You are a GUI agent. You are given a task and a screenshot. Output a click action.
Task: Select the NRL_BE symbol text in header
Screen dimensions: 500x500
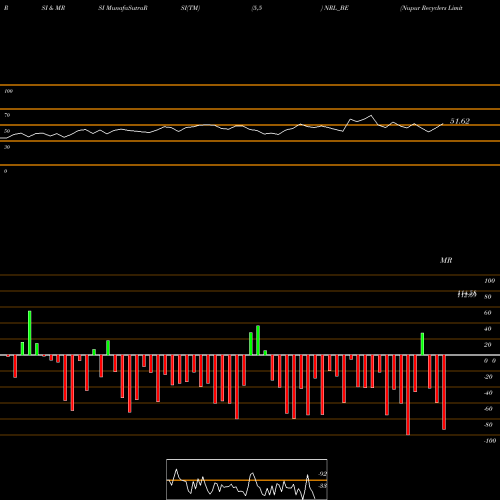[336, 8]
